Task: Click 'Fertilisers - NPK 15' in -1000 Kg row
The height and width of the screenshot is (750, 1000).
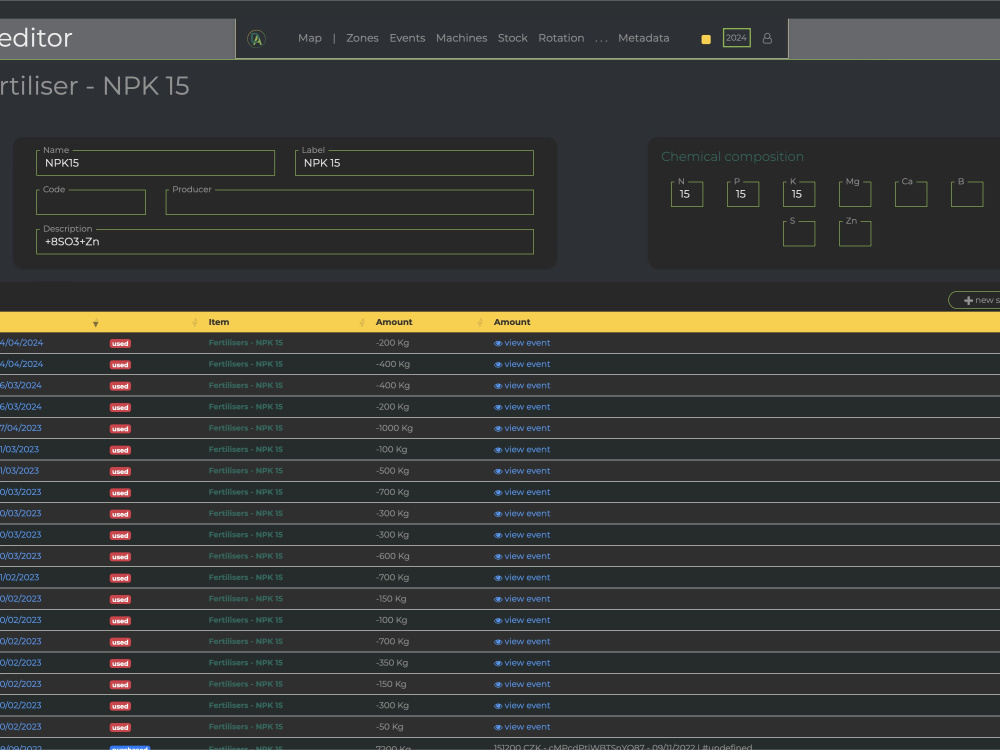Action: [x=246, y=428]
